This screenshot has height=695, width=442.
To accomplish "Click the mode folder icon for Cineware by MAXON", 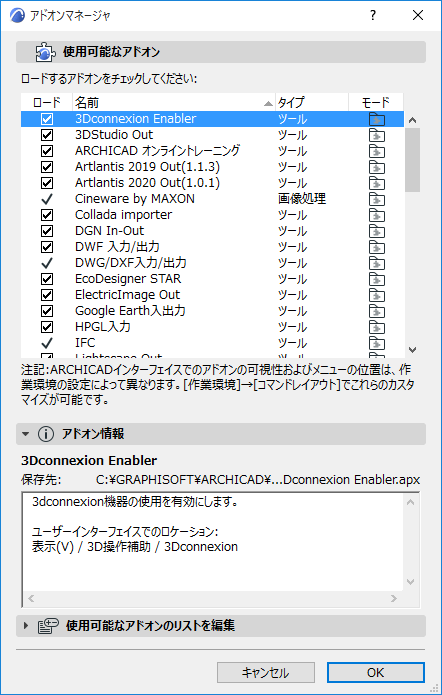I will point(377,199).
